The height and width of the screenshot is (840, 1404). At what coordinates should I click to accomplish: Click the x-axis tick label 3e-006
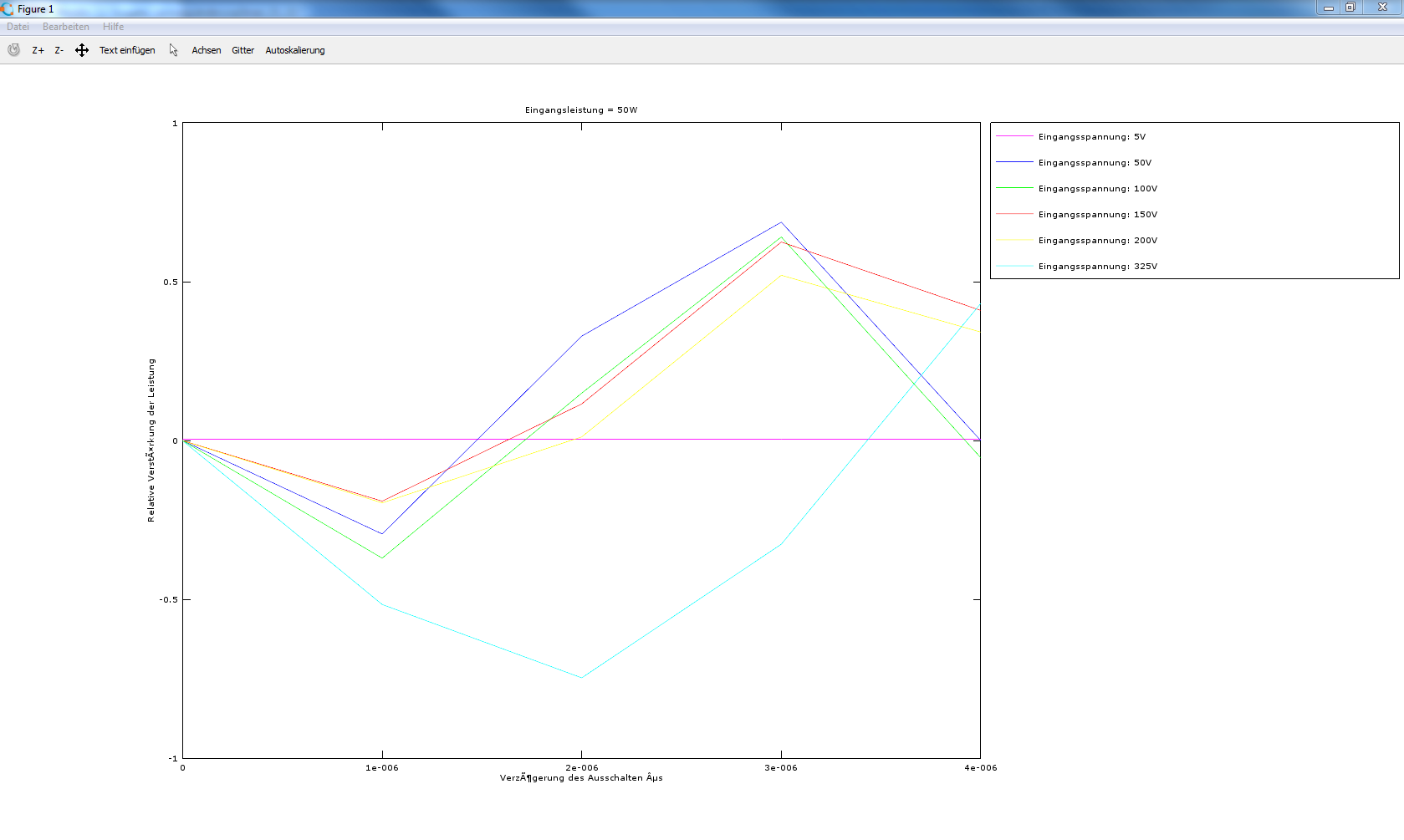coord(781,767)
